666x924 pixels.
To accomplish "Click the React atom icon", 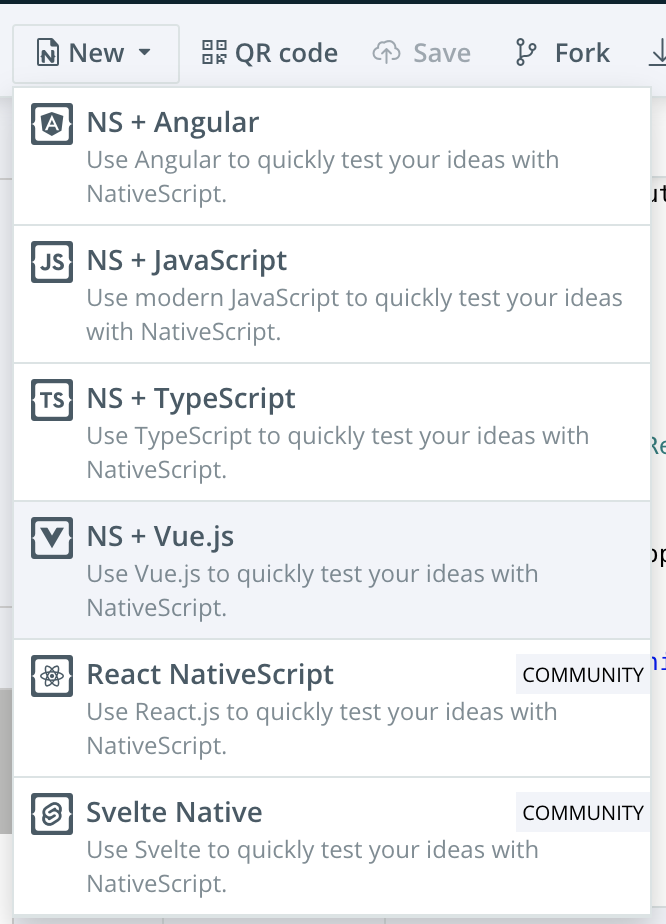I will (52, 676).
